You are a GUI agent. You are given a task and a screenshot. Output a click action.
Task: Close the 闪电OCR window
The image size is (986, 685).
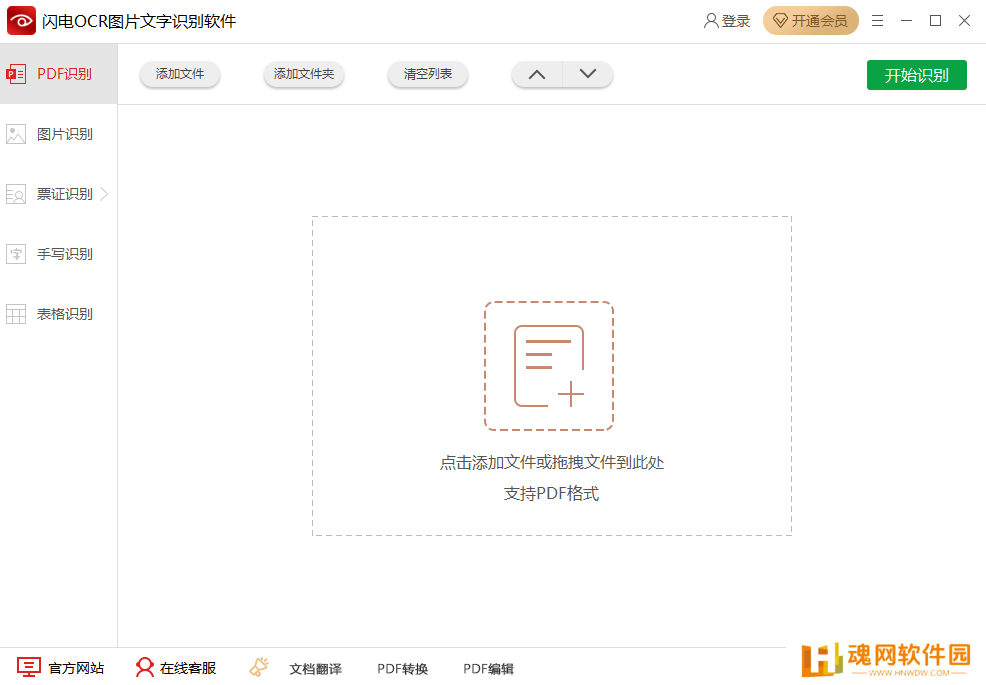coord(964,21)
